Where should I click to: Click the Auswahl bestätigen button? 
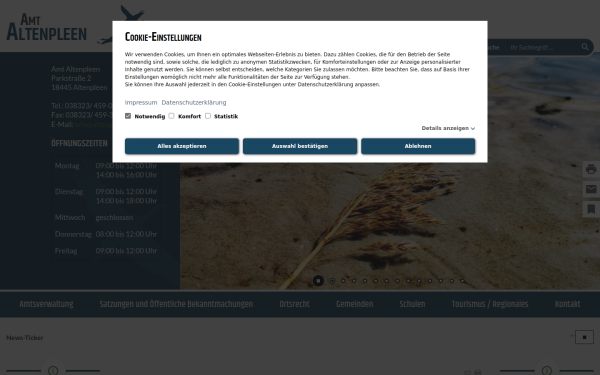coord(300,146)
